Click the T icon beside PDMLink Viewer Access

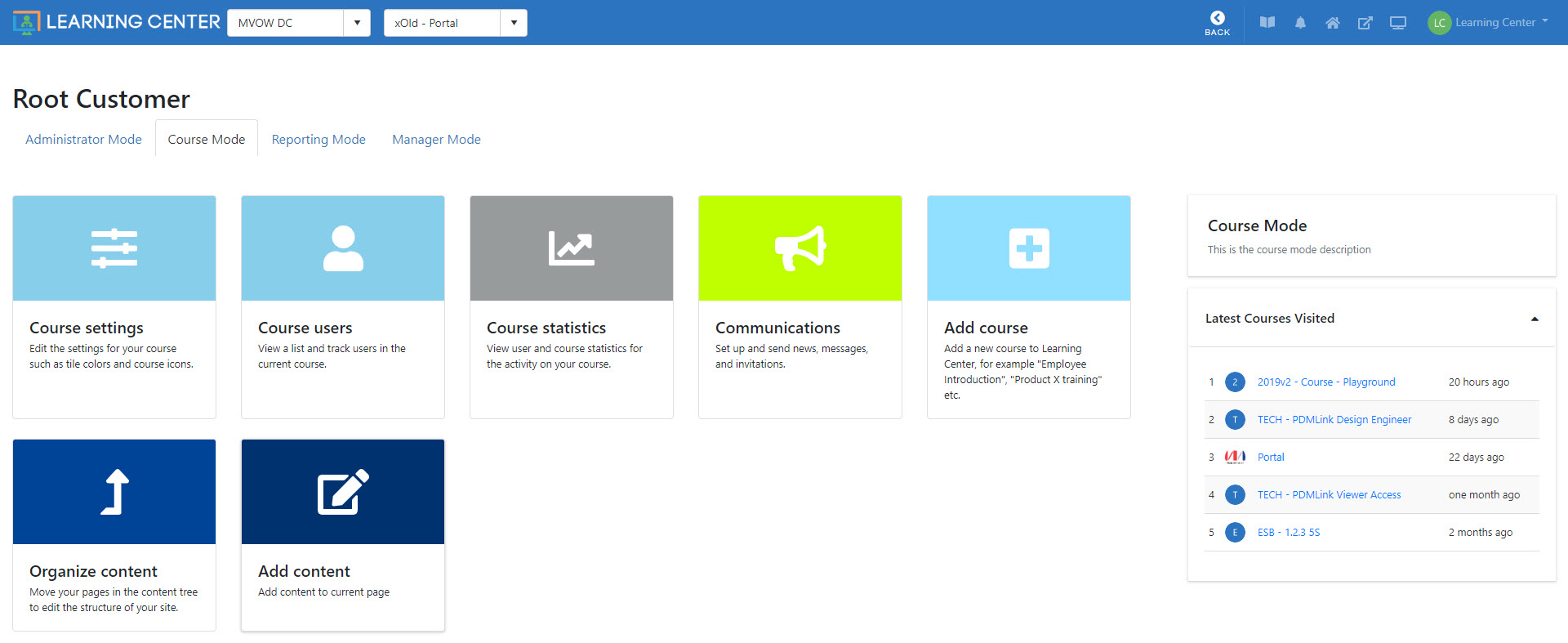click(x=1235, y=495)
